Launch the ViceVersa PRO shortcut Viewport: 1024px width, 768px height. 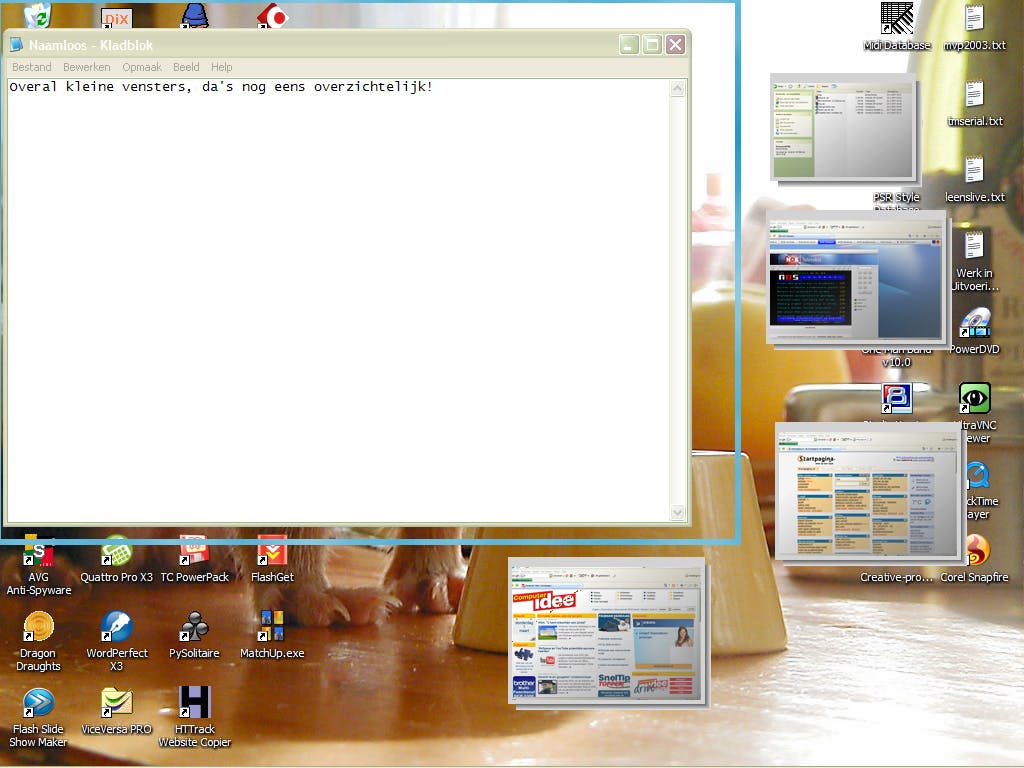point(116,711)
